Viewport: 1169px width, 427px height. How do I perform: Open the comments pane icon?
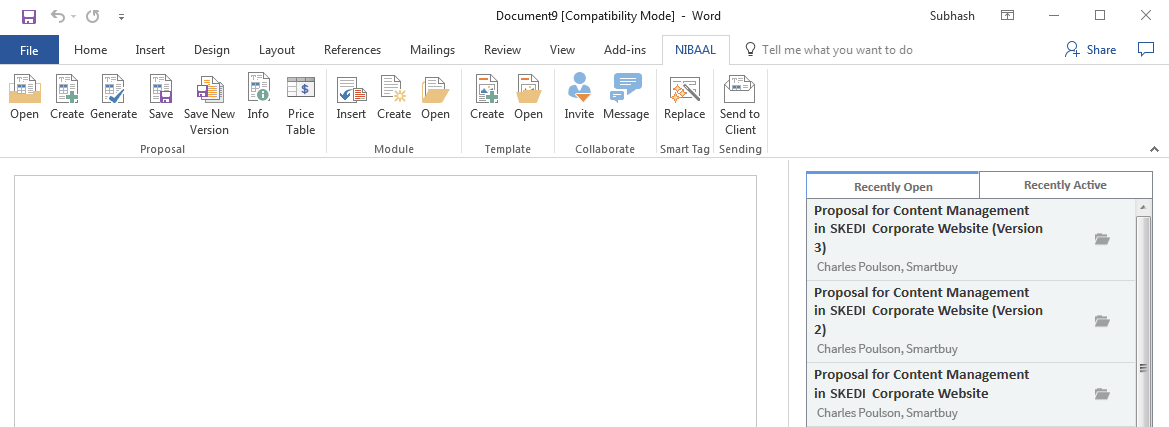[1146, 49]
